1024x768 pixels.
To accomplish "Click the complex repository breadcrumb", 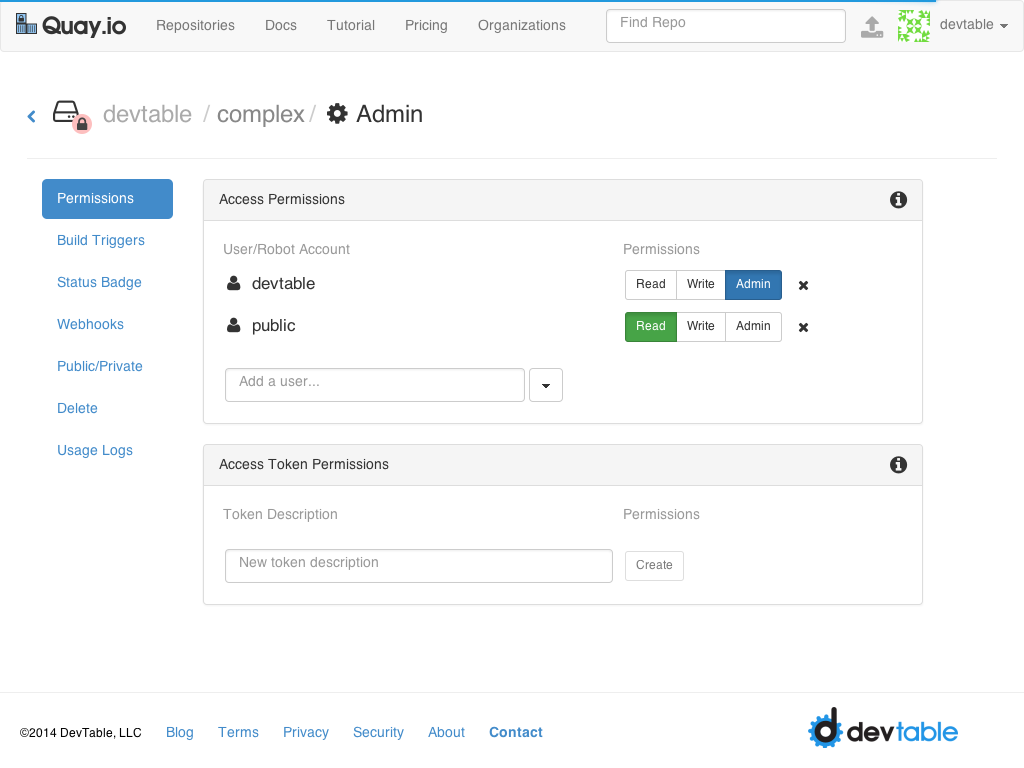I will tap(261, 114).
